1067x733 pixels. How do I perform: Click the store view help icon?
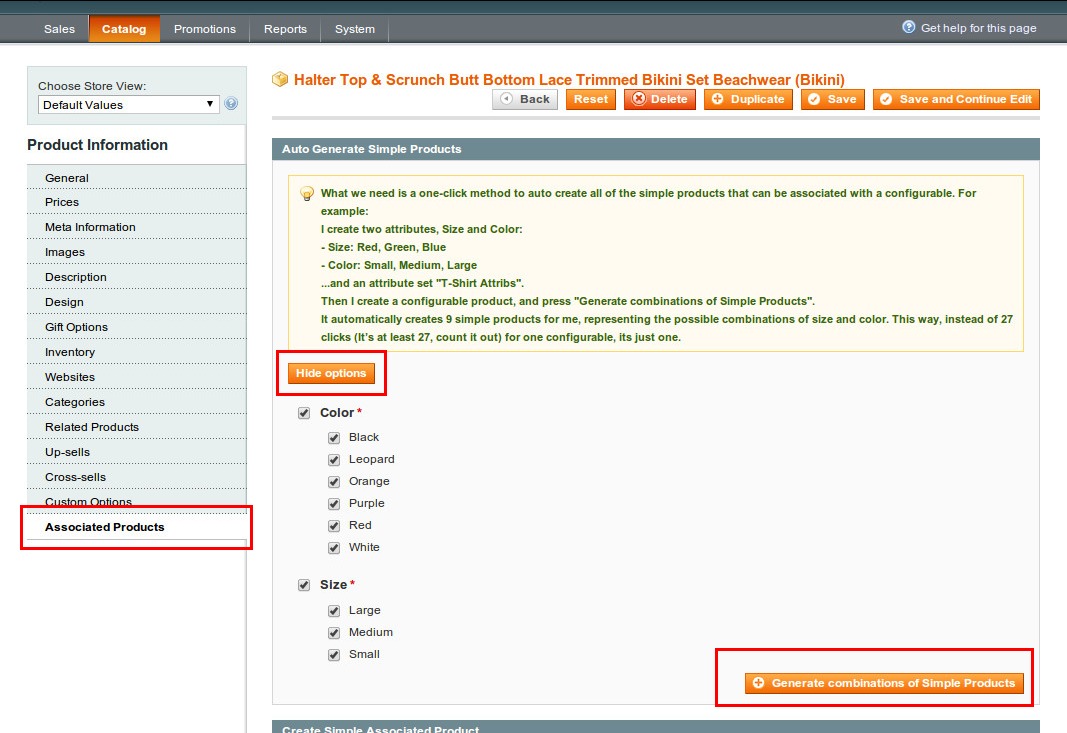231,103
